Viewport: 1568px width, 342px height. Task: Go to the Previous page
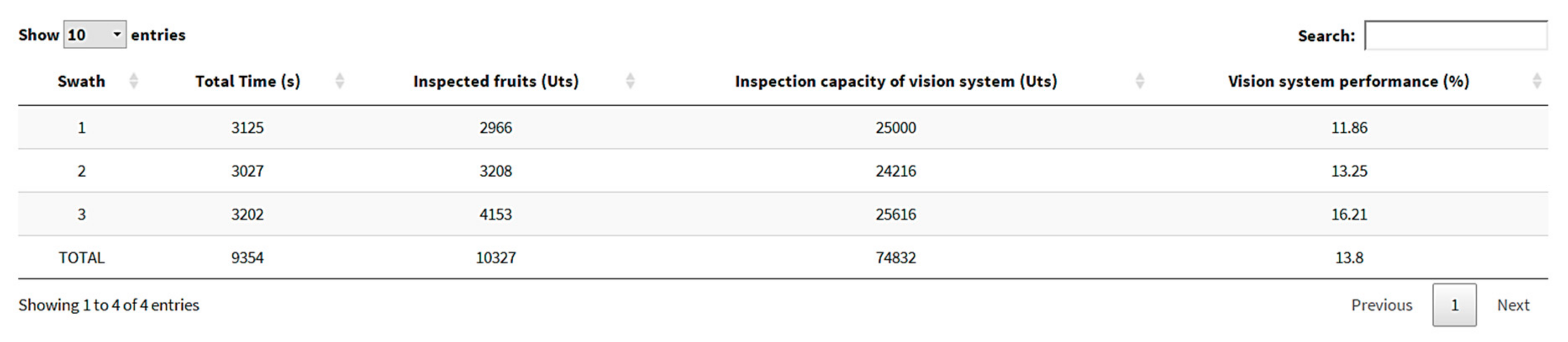coord(1381,305)
